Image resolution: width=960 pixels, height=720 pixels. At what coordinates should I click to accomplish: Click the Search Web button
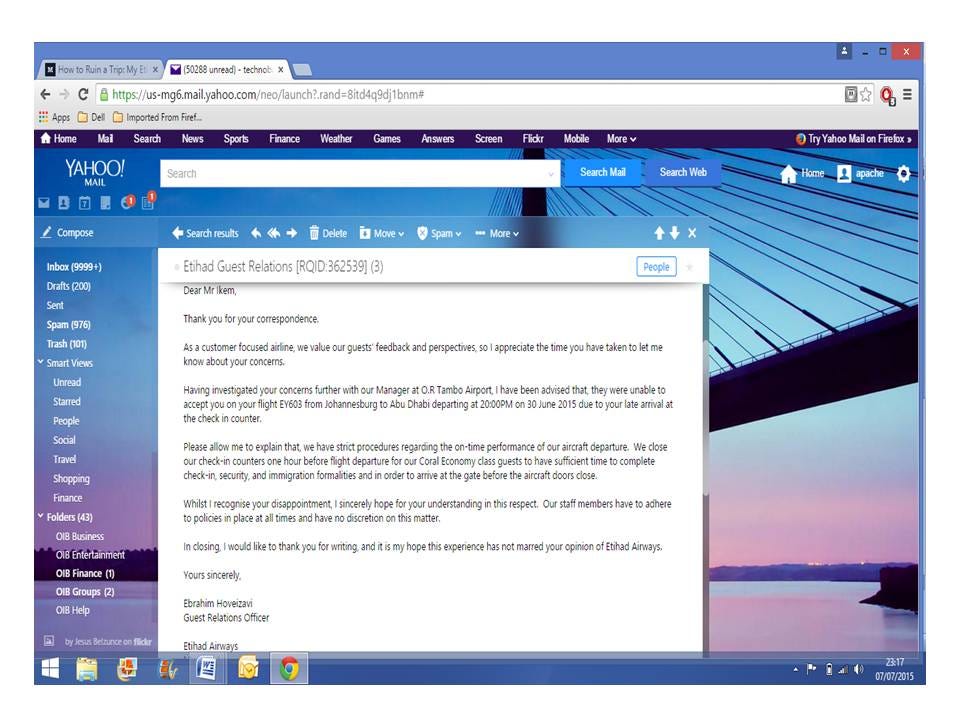pos(683,173)
